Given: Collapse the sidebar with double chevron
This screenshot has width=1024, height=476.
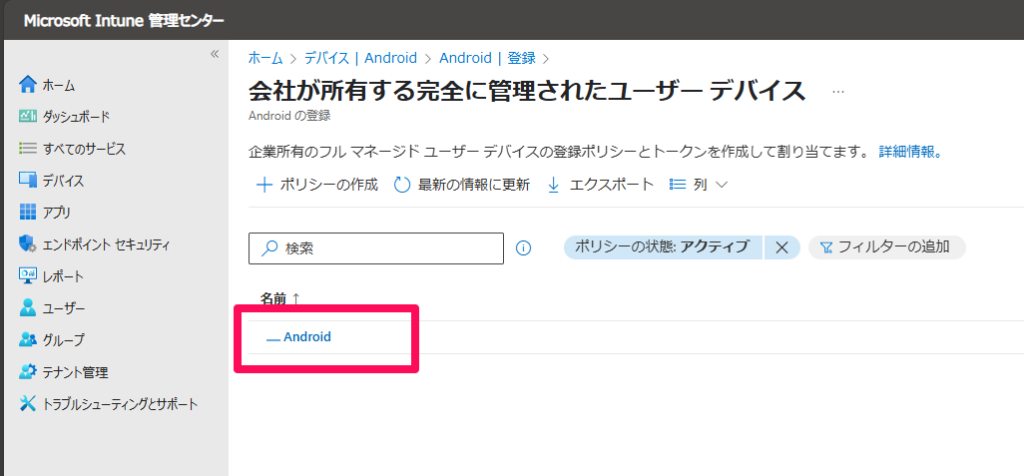Looking at the screenshot, I should tap(214, 54).
